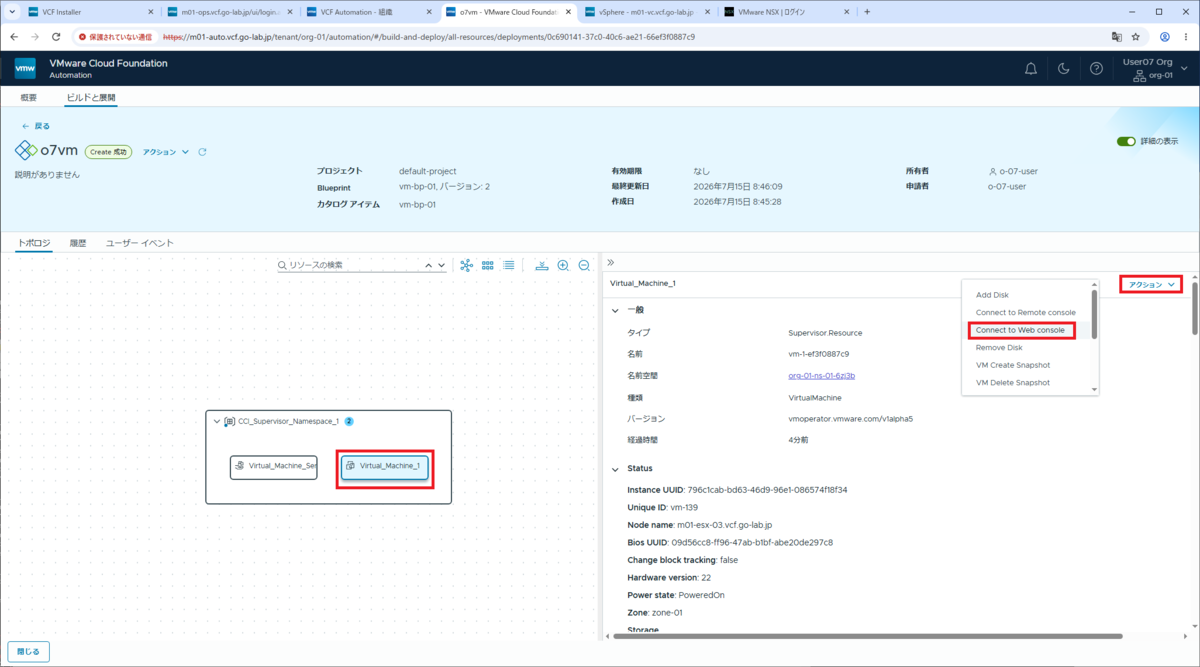
Task: Open the Virtual_Machine_1 アクション dropdown
Action: pyautogui.click(x=1151, y=284)
